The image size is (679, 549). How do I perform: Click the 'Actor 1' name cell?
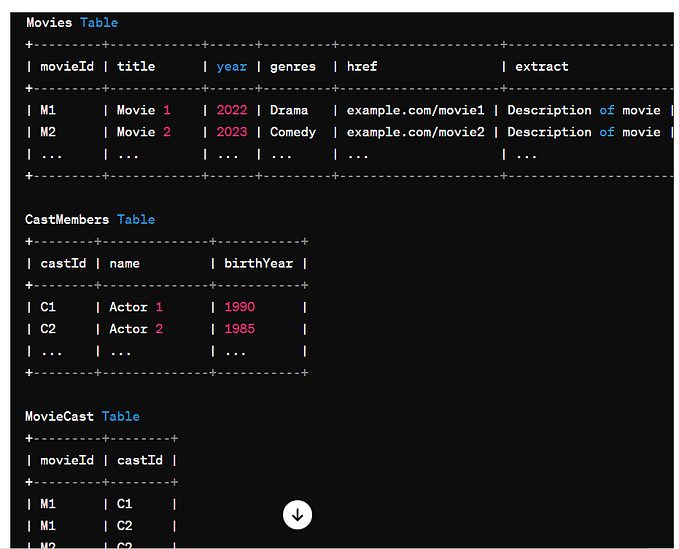coord(136,307)
